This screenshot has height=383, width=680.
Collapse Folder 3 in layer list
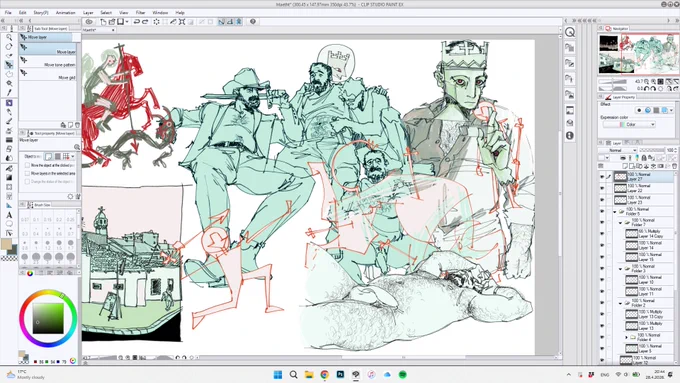[x=620, y=269]
